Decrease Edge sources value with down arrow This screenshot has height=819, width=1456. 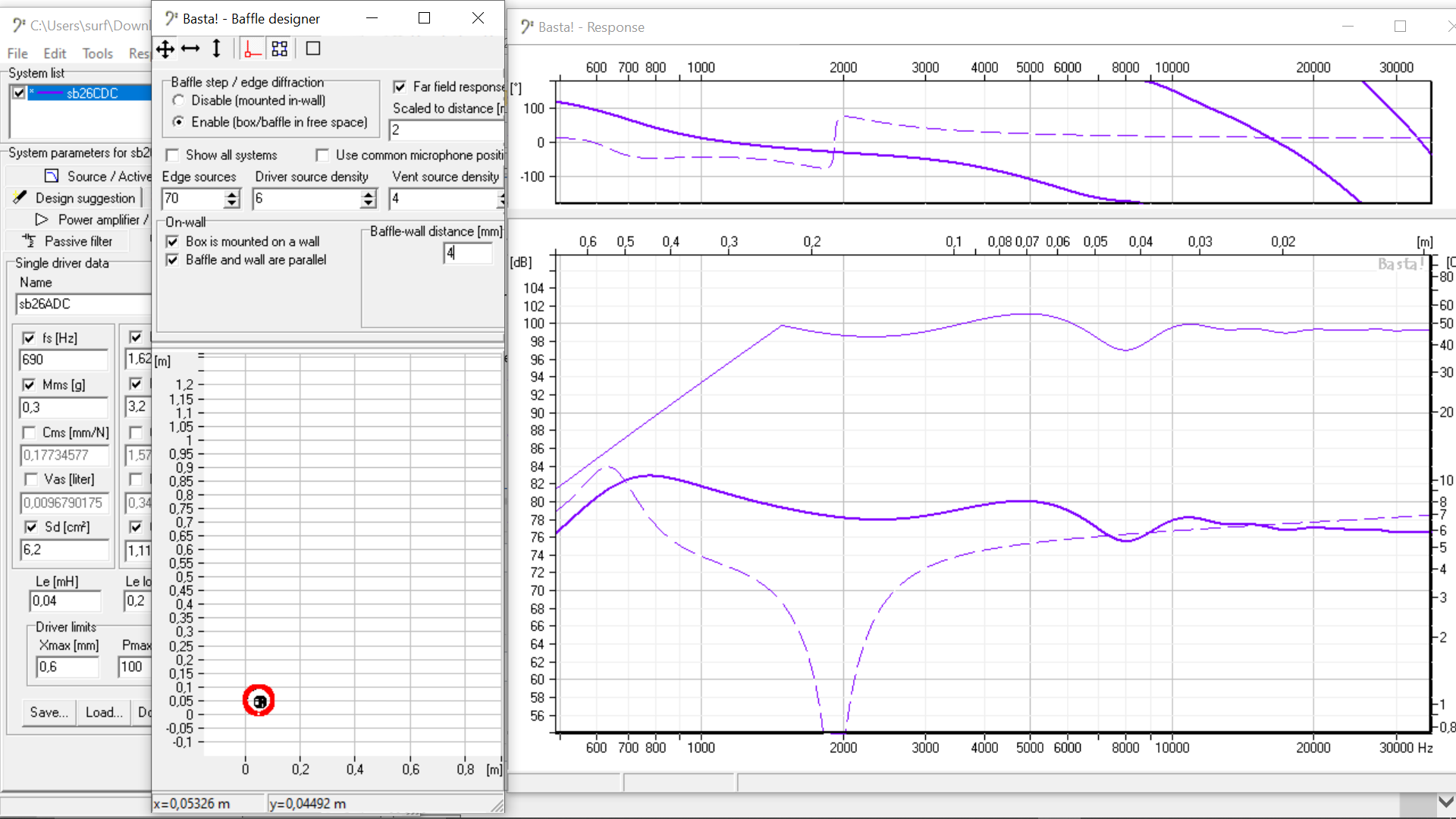pos(232,203)
